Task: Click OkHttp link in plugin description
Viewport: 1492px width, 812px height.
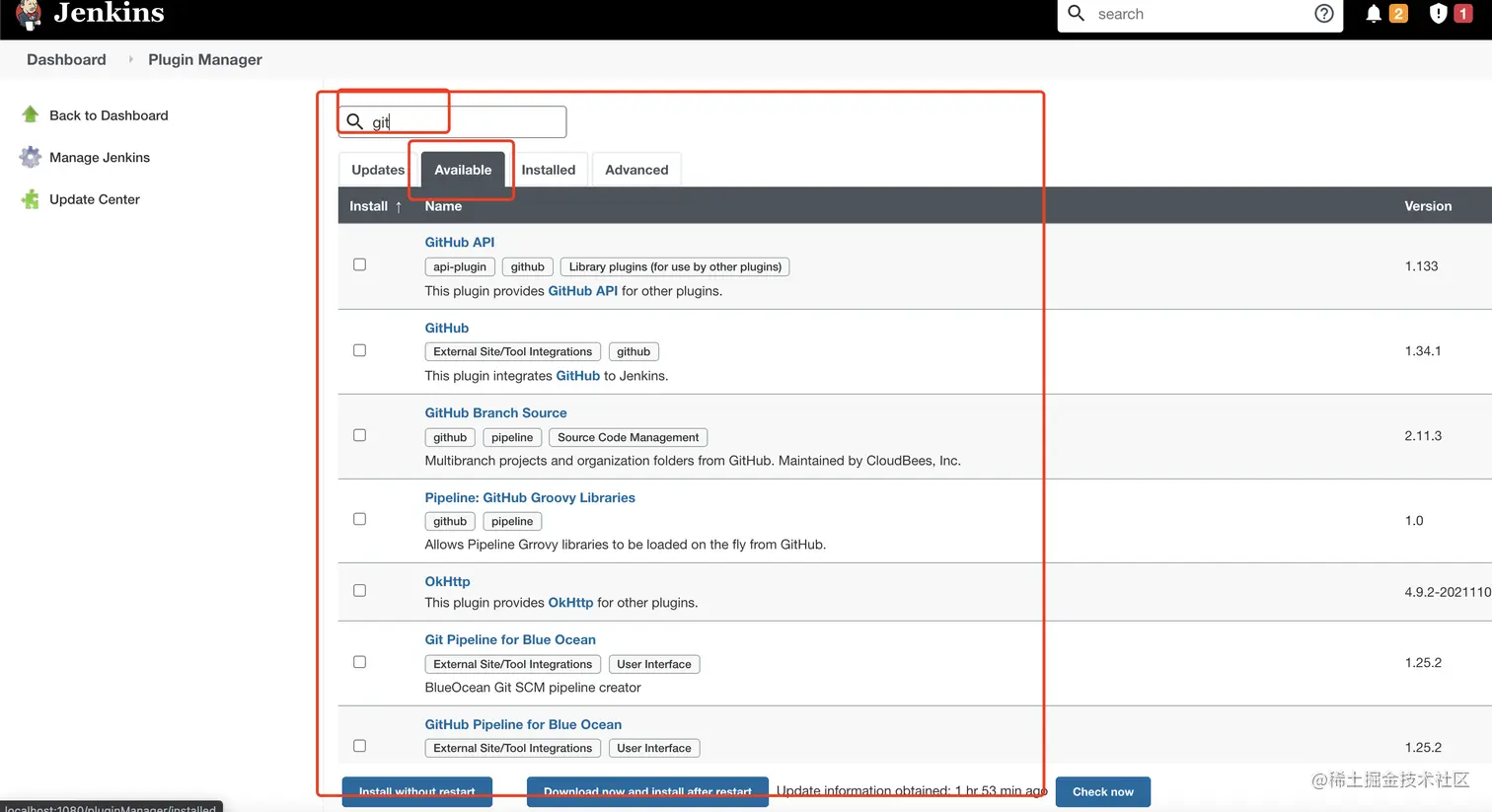Action: 570,603
